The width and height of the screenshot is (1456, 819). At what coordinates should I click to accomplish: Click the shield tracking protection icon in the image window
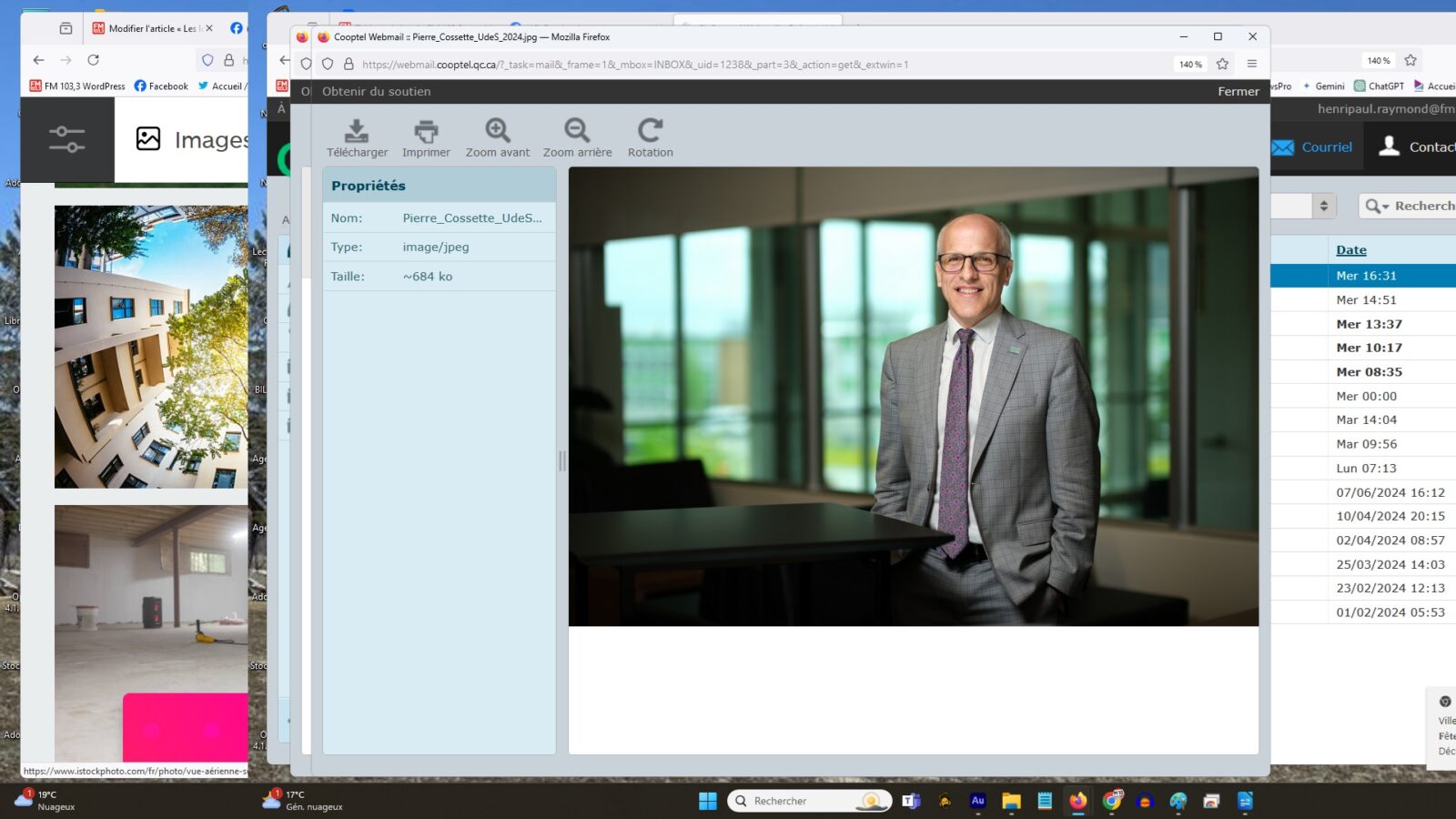(328, 64)
